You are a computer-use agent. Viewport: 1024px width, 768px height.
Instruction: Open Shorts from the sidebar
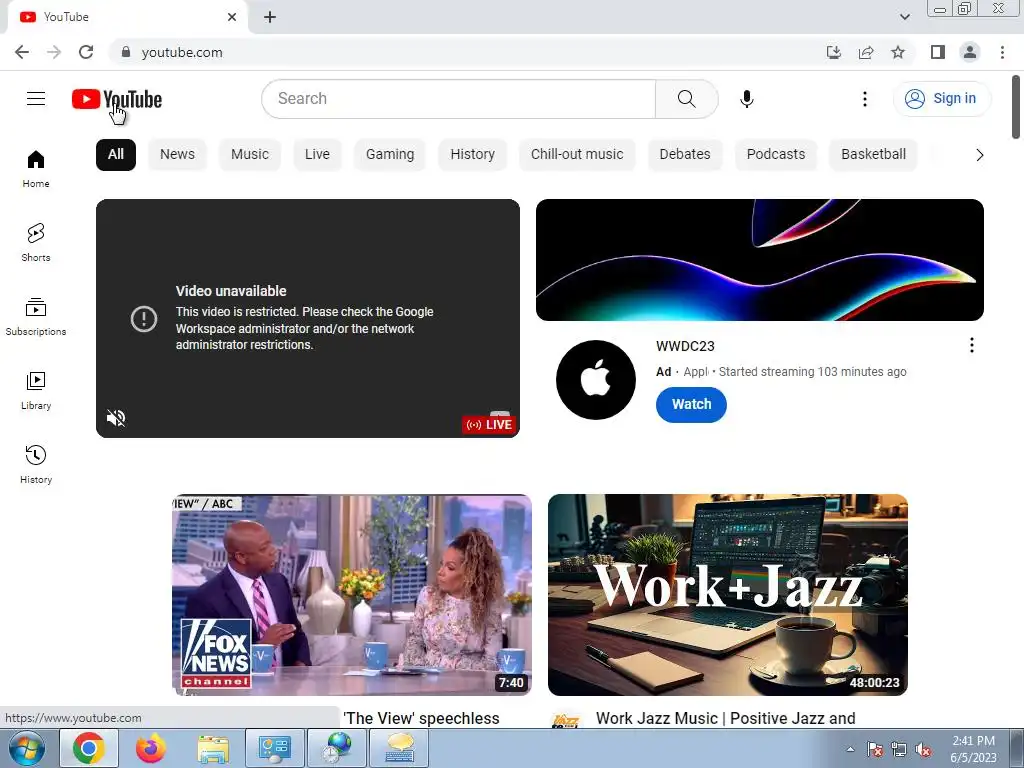pos(36,243)
